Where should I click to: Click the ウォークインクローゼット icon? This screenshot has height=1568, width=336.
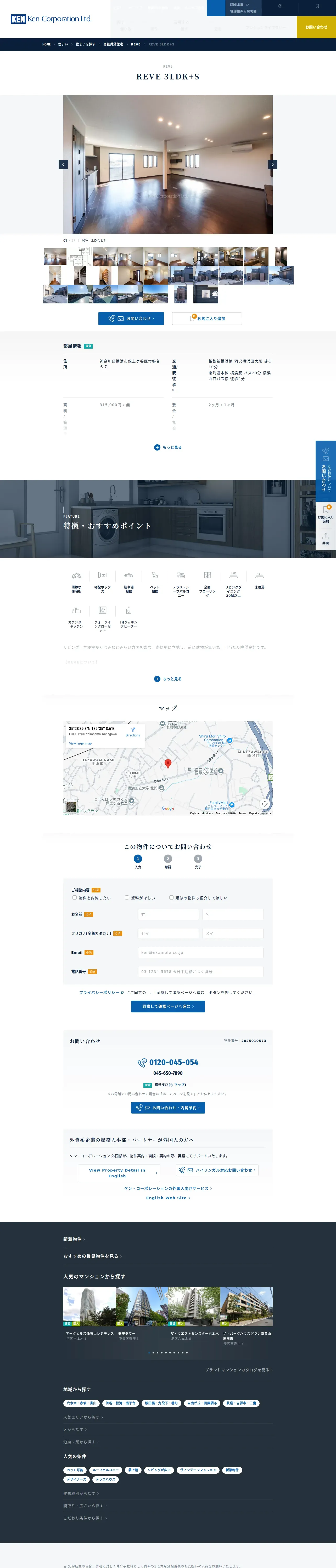[102, 610]
